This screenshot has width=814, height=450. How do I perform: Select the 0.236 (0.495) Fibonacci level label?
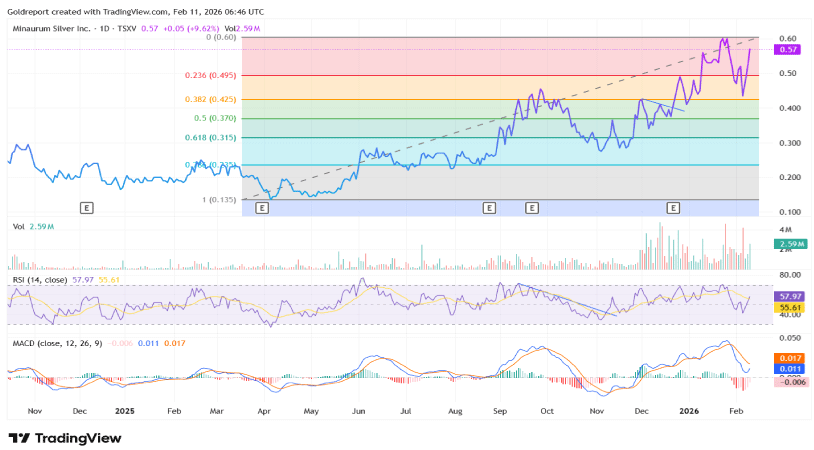pos(209,75)
